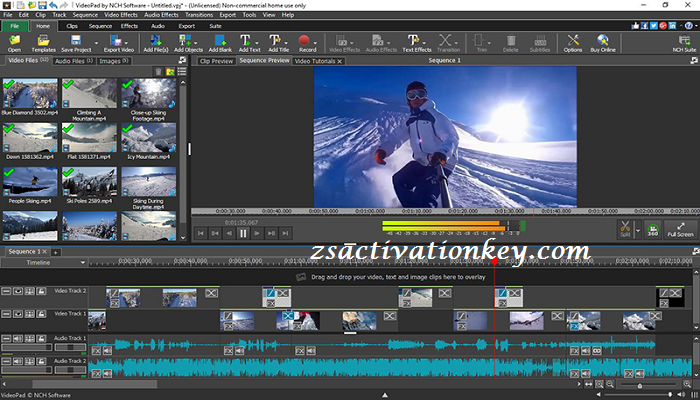The image size is (700, 400).
Task: Toggle lock on Video Track 2
Action: point(41,291)
